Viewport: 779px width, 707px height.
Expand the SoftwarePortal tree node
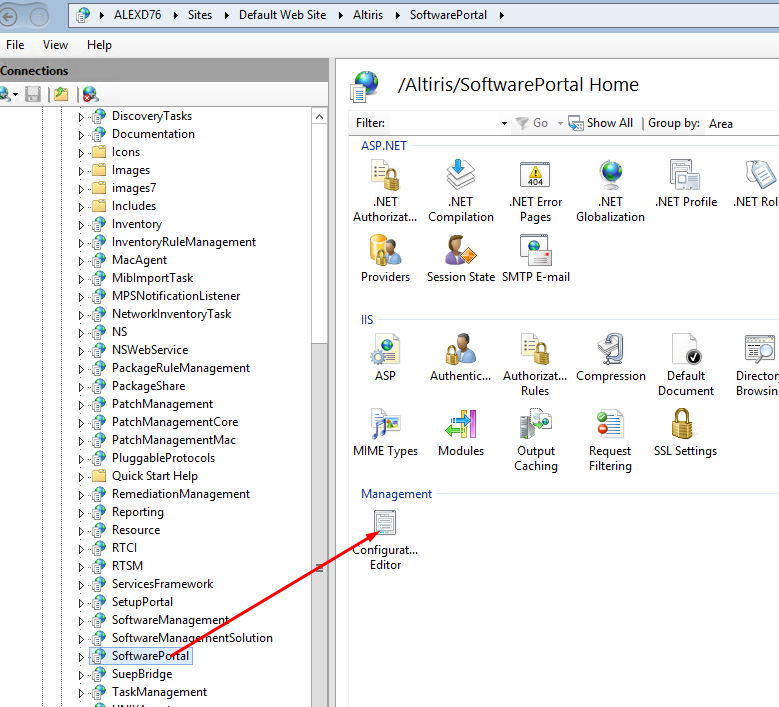[x=82, y=656]
